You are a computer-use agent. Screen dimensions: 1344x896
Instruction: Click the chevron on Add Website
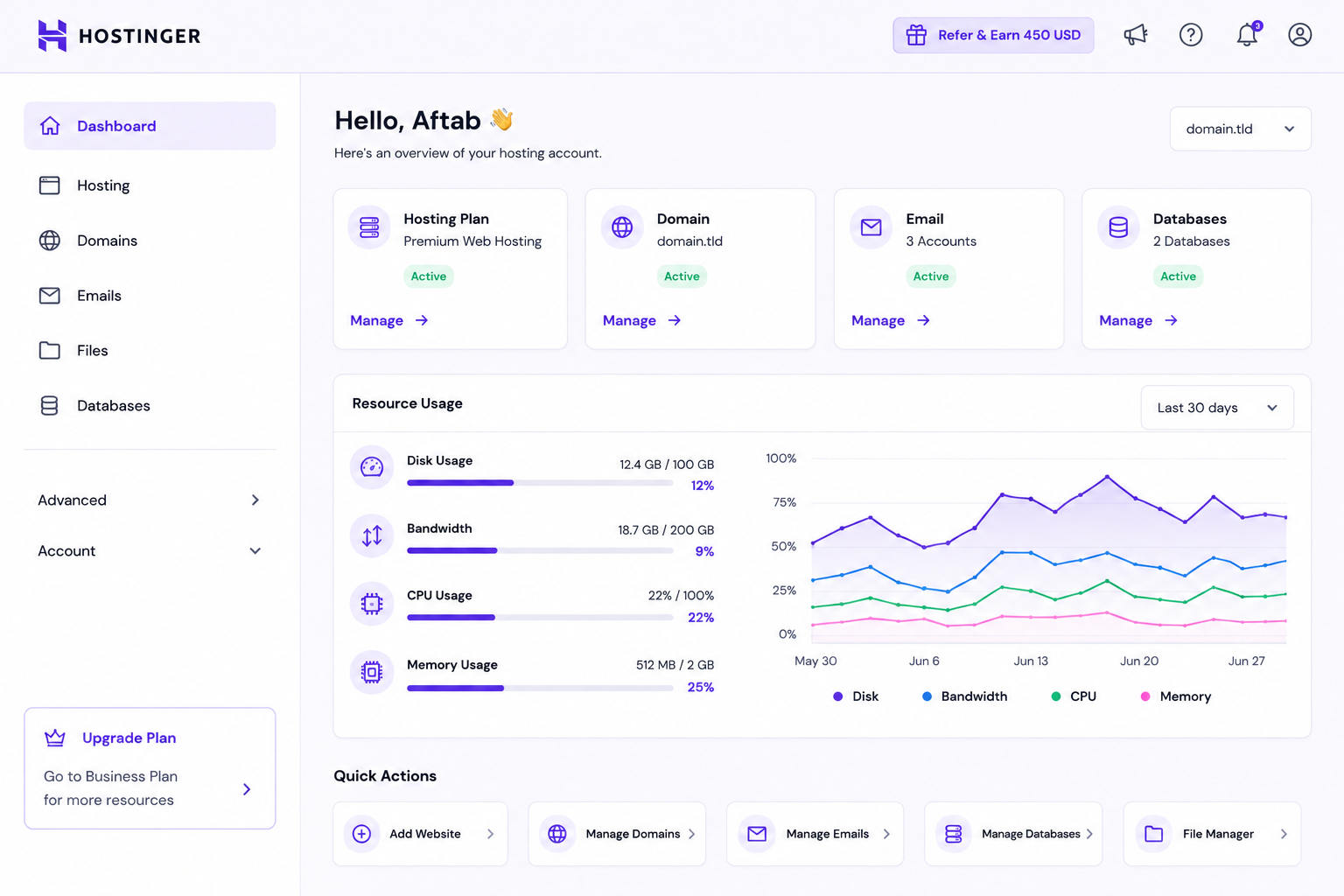coord(490,834)
